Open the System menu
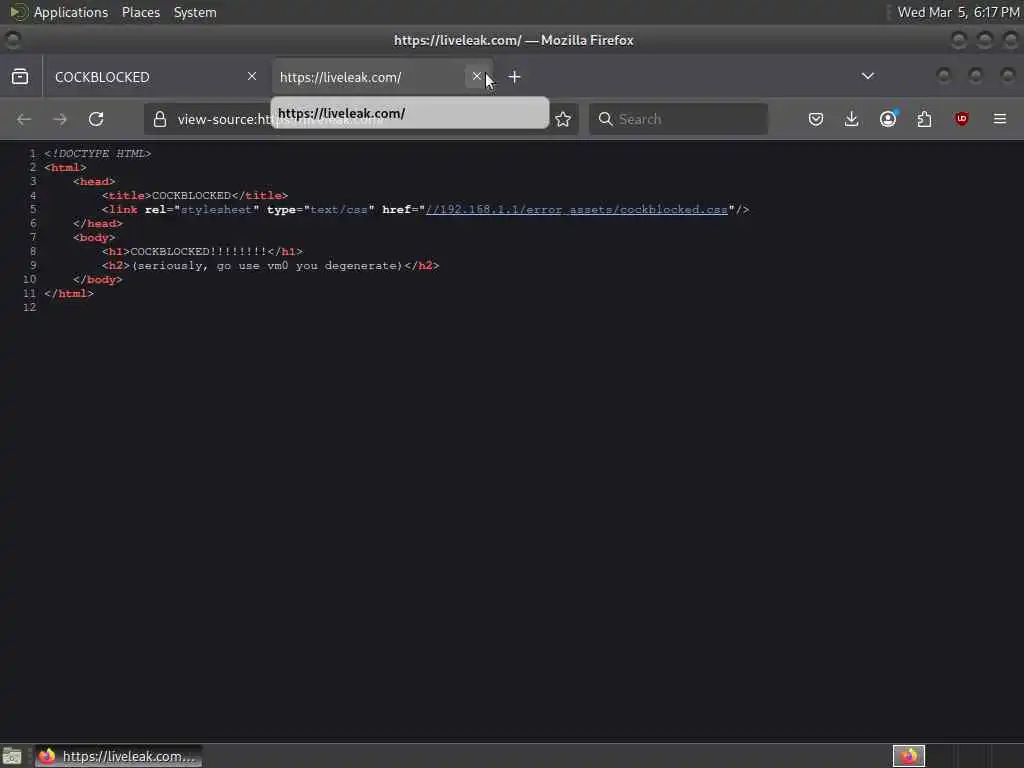Viewport: 1024px width, 768px height. pyautogui.click(x=195, y=12)
